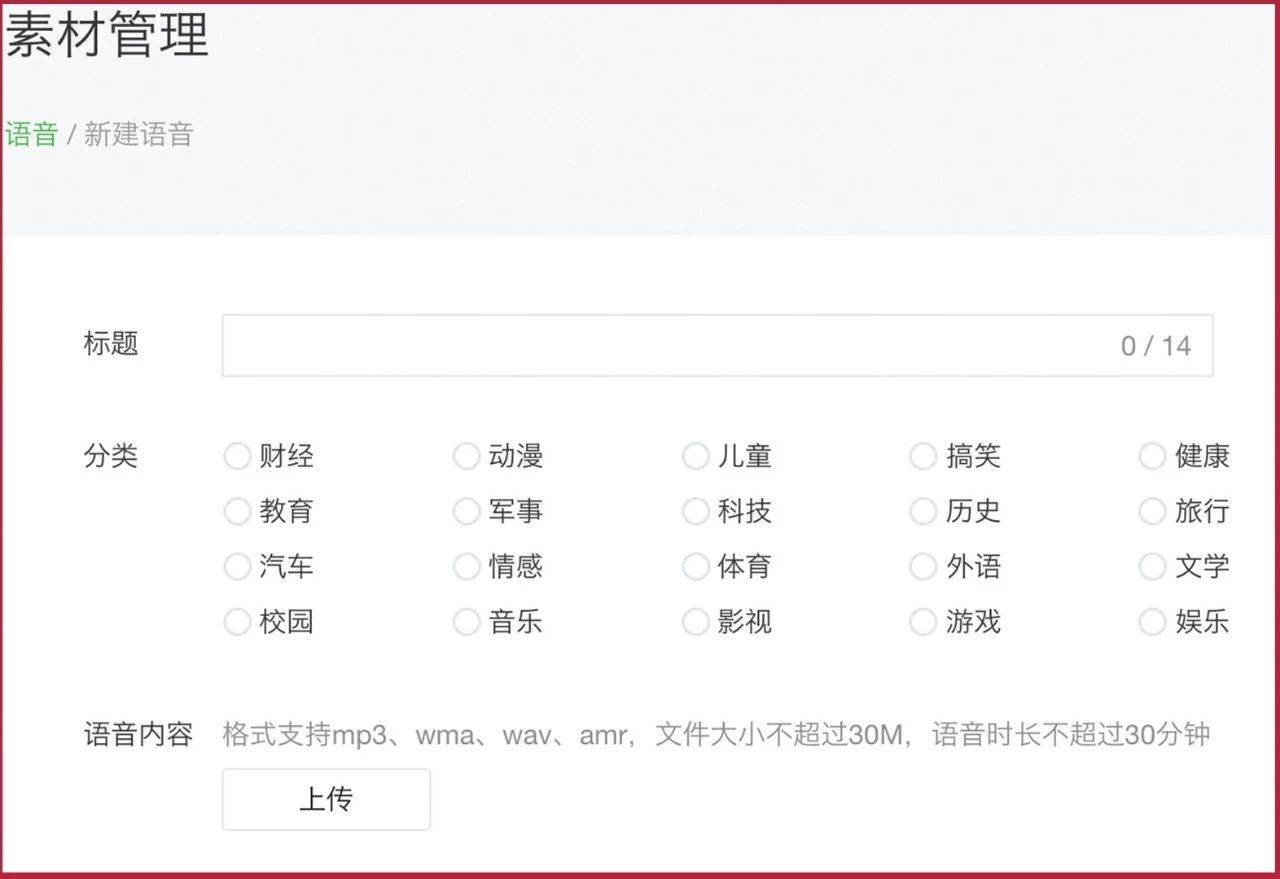Select the 教育 (Education) category radio button
The height and width of the screenshot is (879, 1280).
(x=237, y=511)
